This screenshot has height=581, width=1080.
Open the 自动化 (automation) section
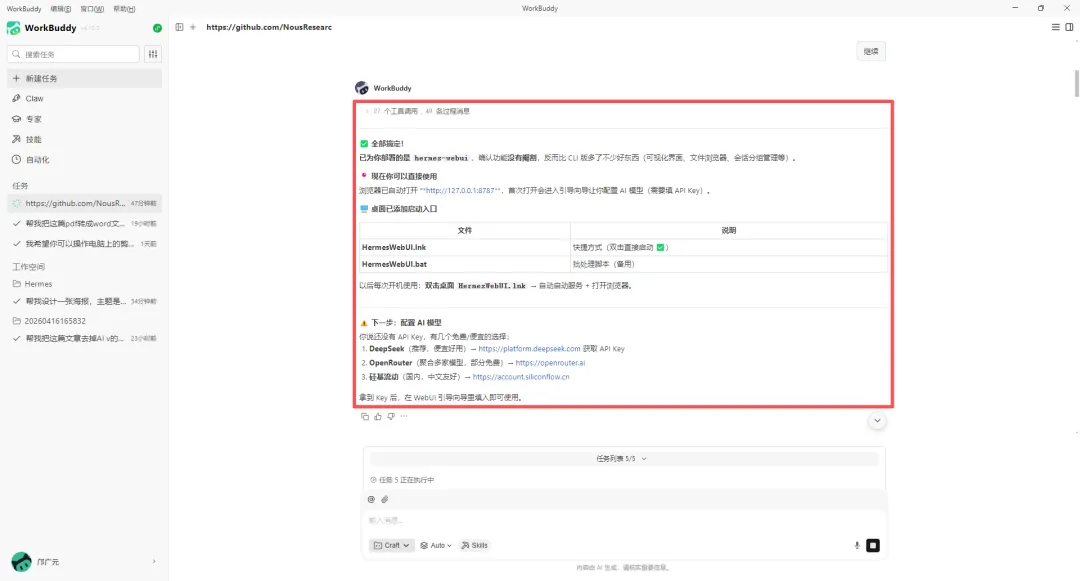85,160
